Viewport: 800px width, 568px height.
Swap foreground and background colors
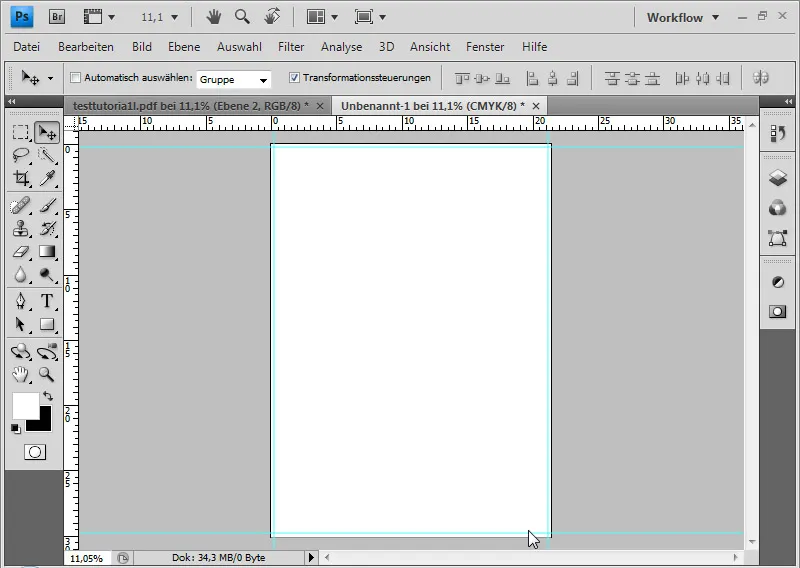(48, 396)
